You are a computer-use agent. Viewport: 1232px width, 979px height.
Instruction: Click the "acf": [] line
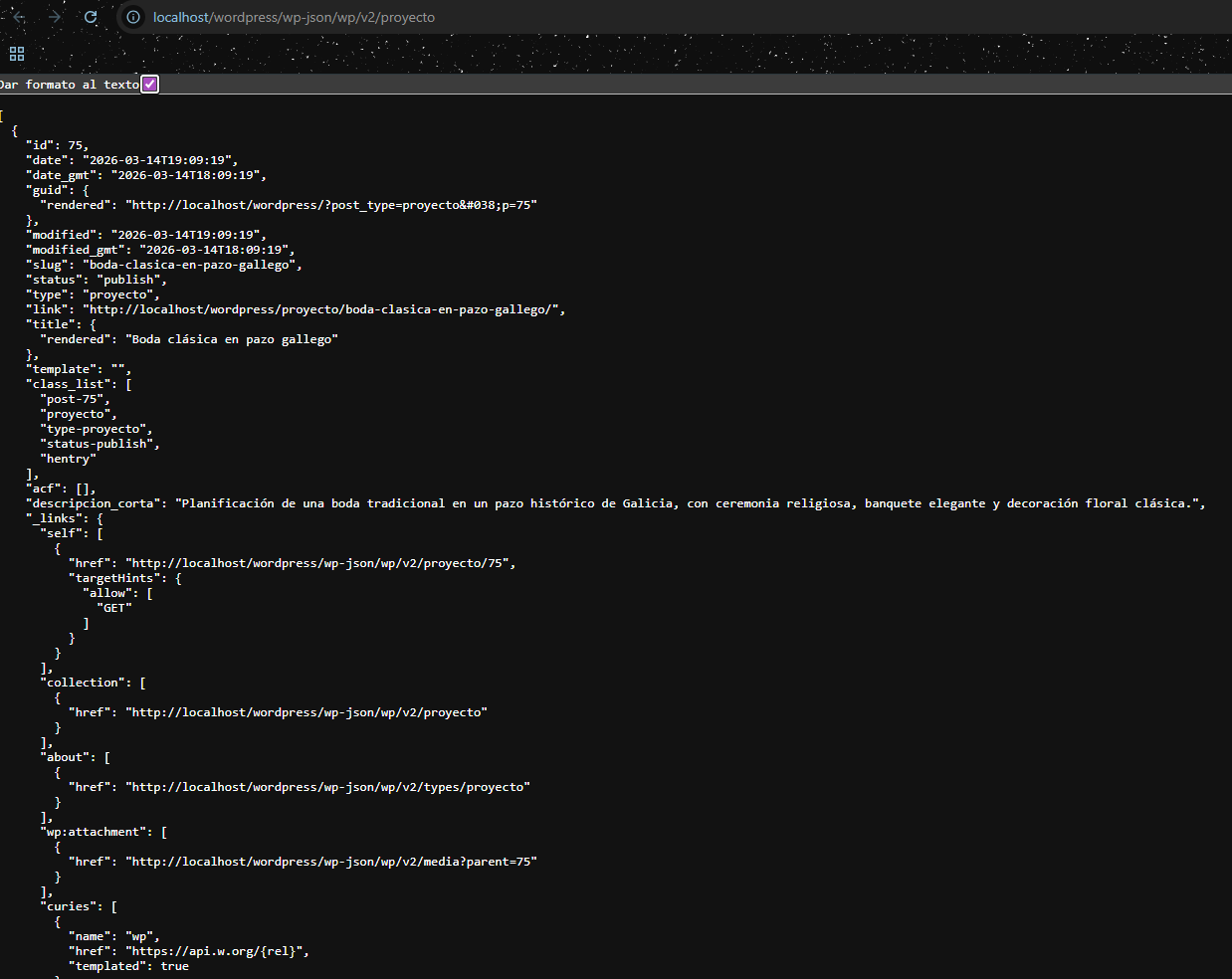point(61,489)
